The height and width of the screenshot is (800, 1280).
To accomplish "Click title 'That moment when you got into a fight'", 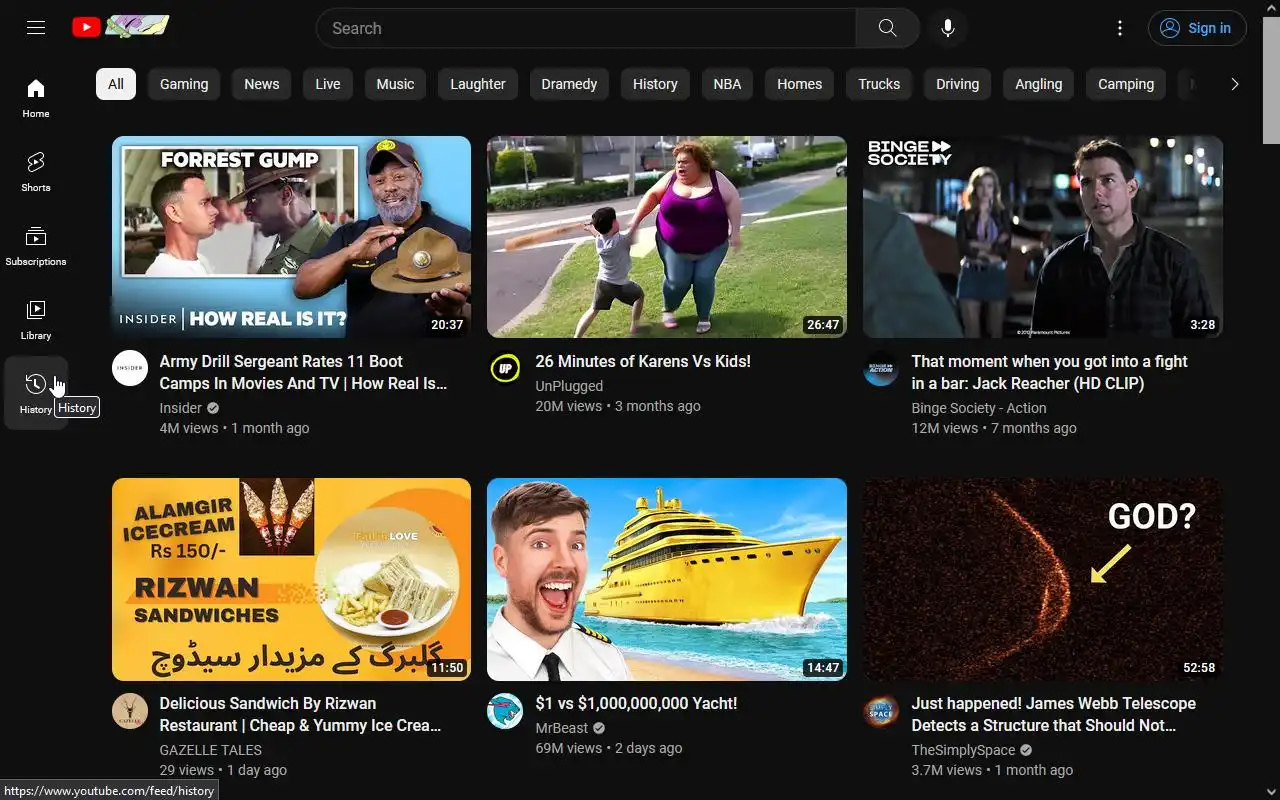I will point(1050,372).
